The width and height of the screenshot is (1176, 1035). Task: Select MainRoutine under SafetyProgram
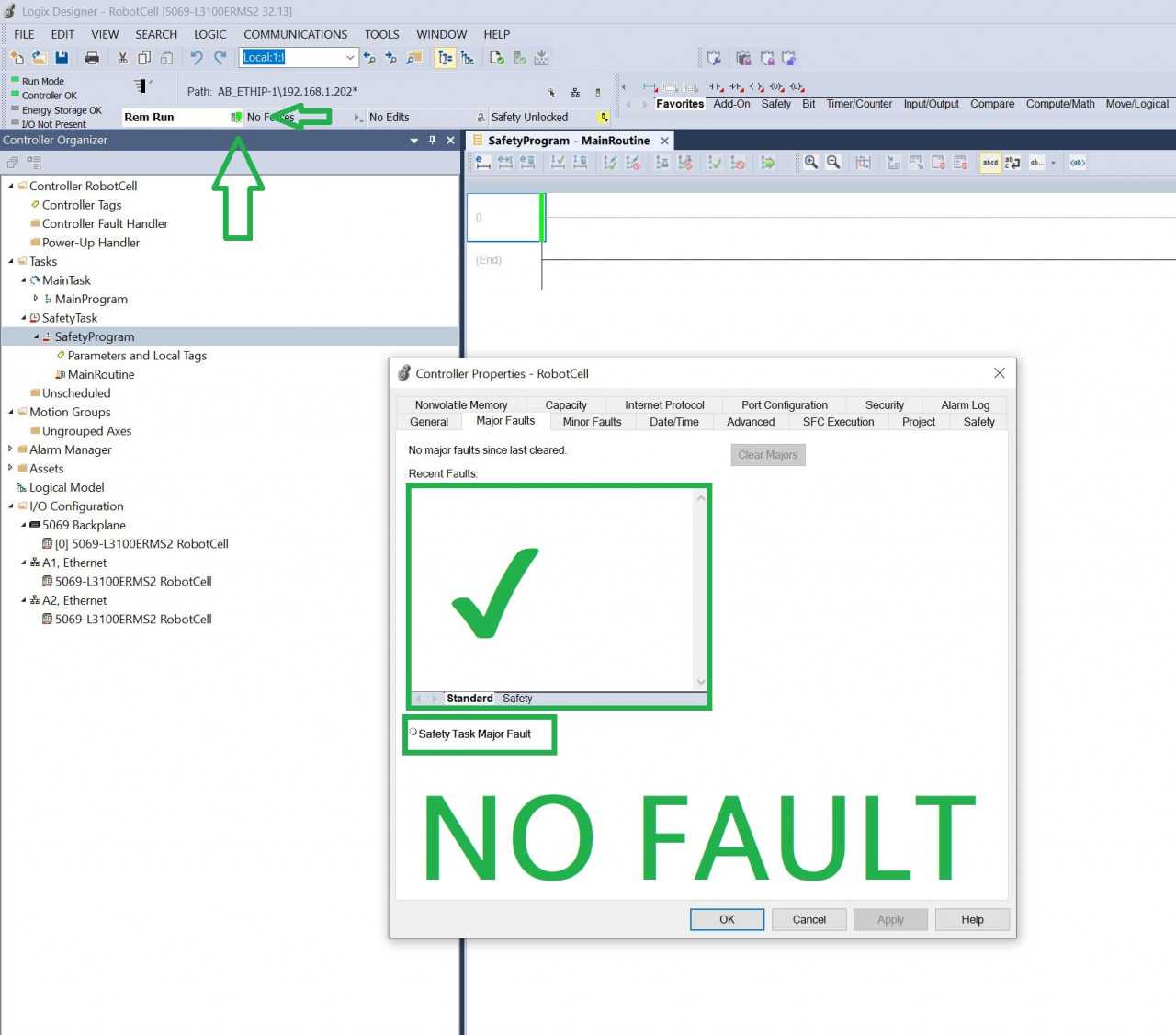101,374
